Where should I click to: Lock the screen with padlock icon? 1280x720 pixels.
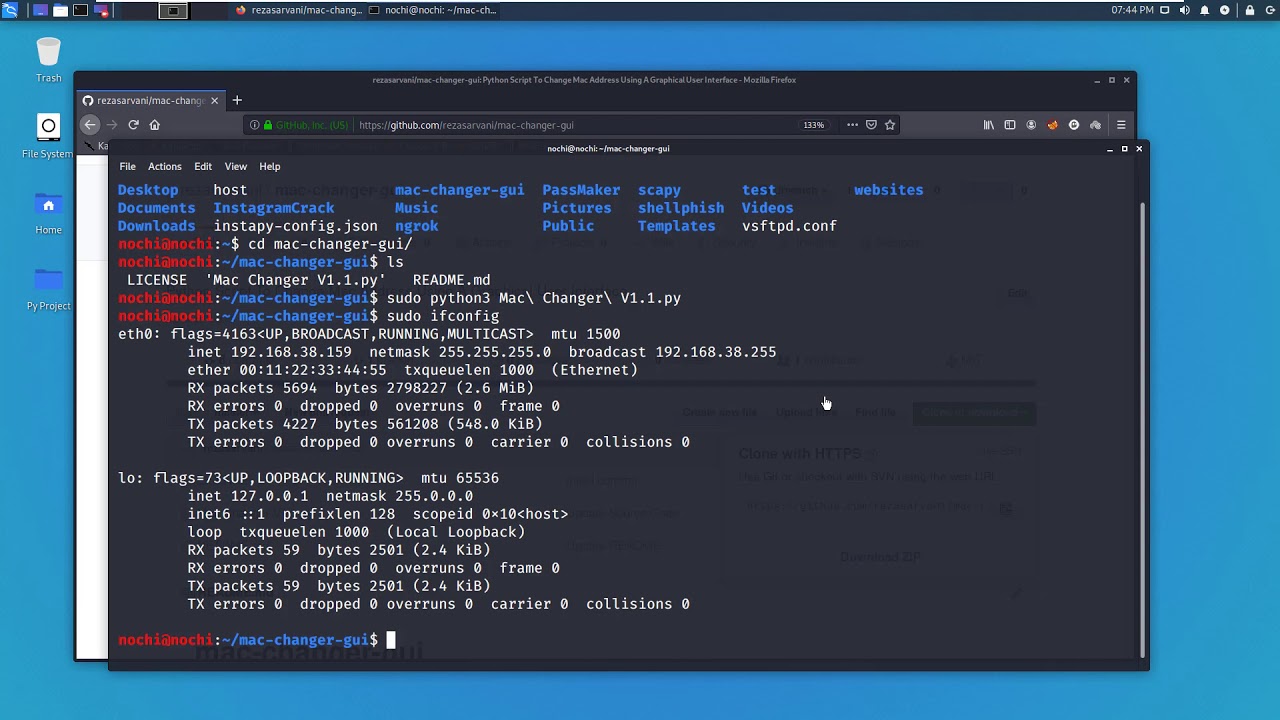[1249, 10]
